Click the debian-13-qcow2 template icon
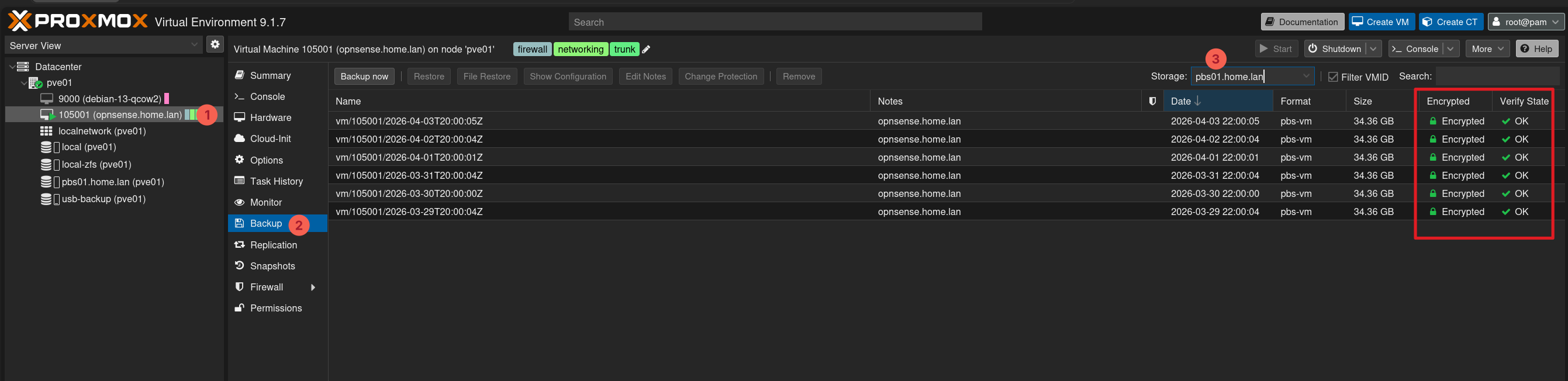The height and width of the screenshot is (381, 1568). [x=47, y=99]
